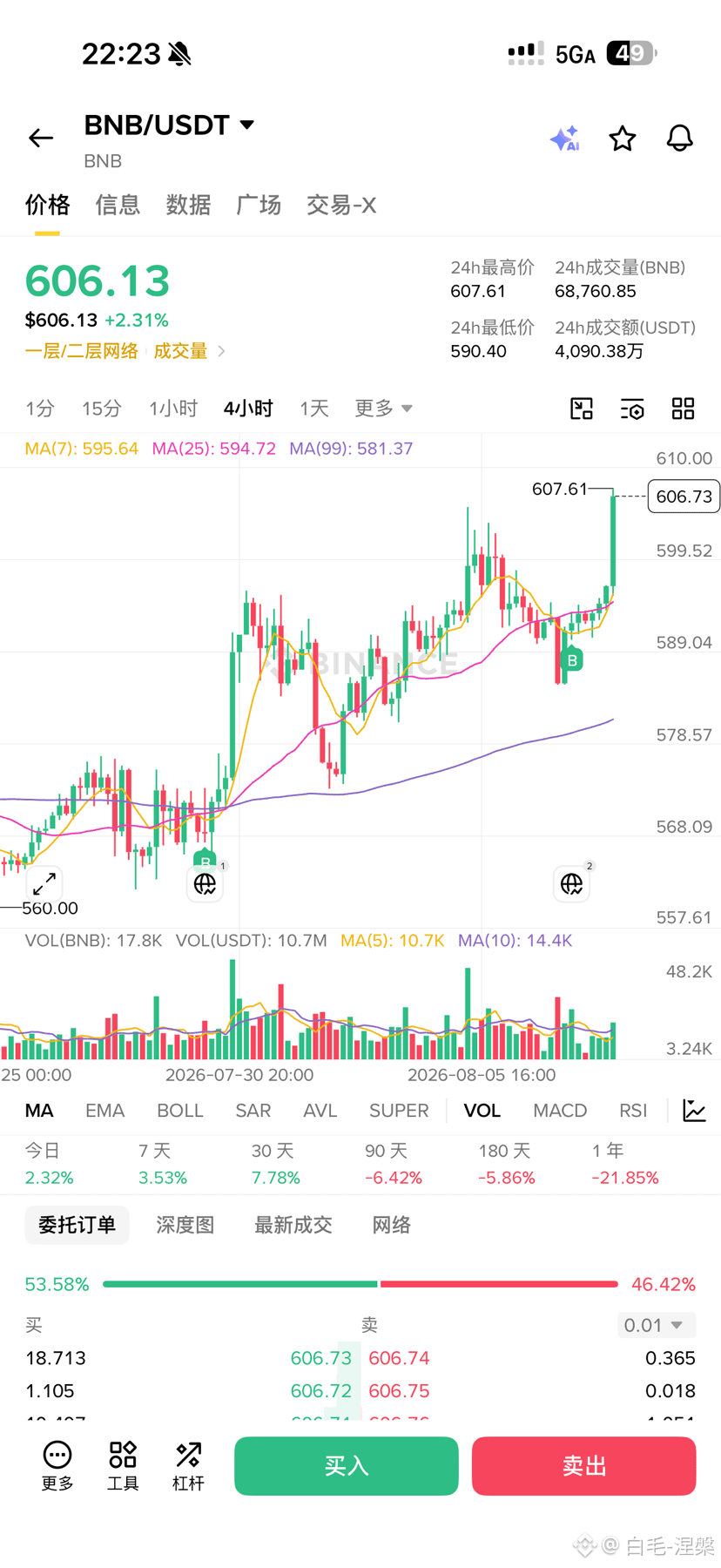721x1568 pixels.
Task: Tap the 607.61 chart high label
Action: [x=560, y=489]
